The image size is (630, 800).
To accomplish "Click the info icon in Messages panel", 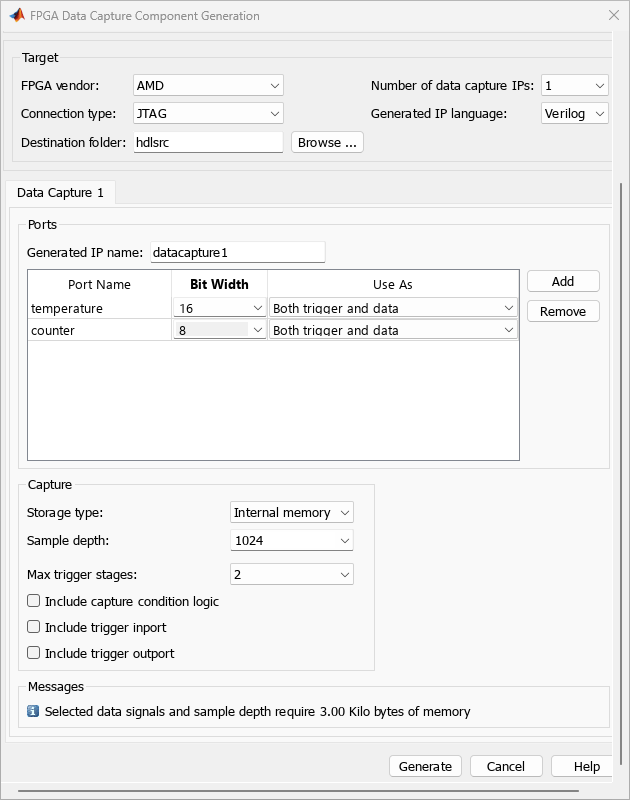I will [x=33, y=712].
